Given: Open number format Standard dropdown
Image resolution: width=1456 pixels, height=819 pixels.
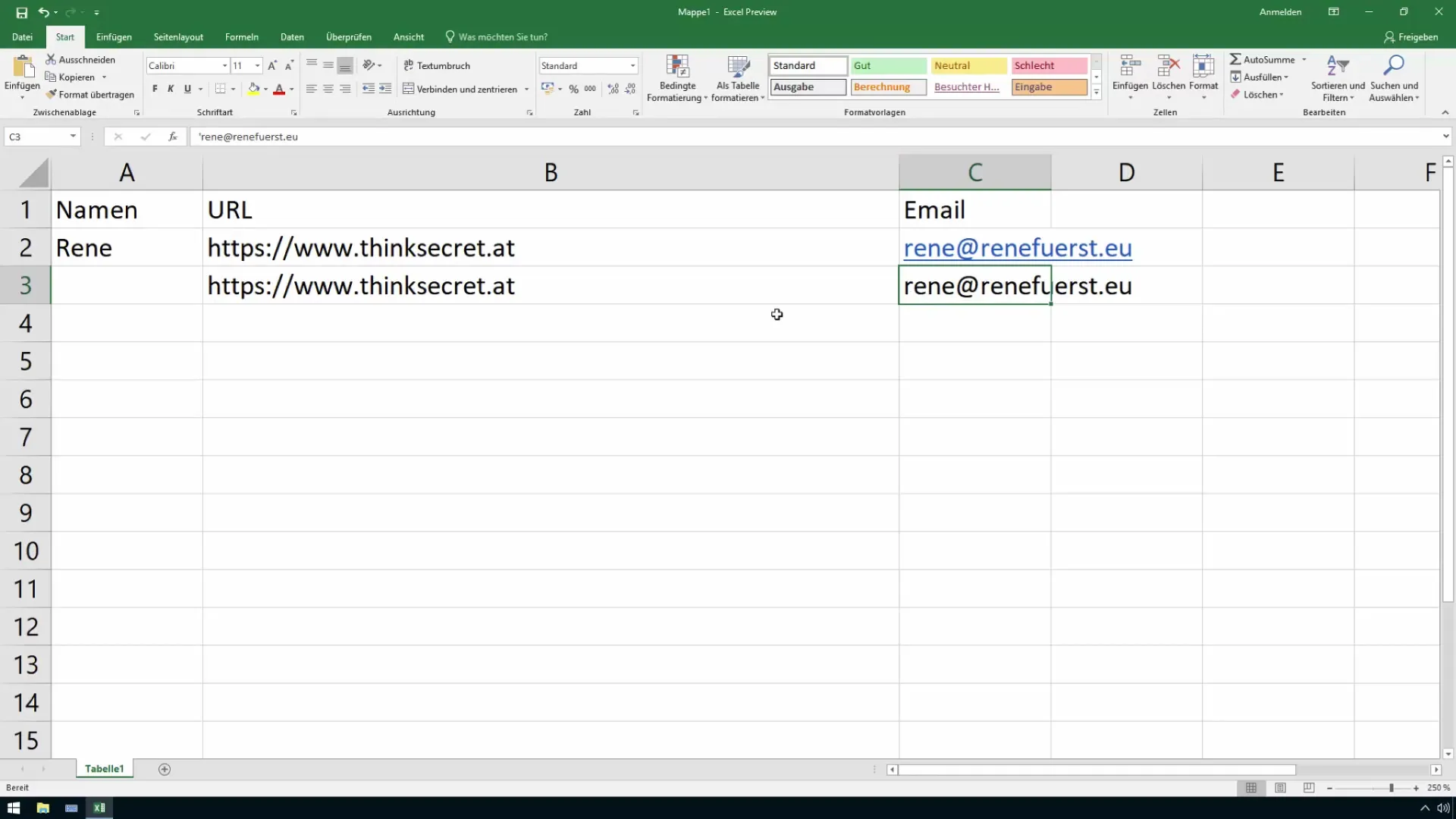Looking at the screenshot, I should [633, 66].
